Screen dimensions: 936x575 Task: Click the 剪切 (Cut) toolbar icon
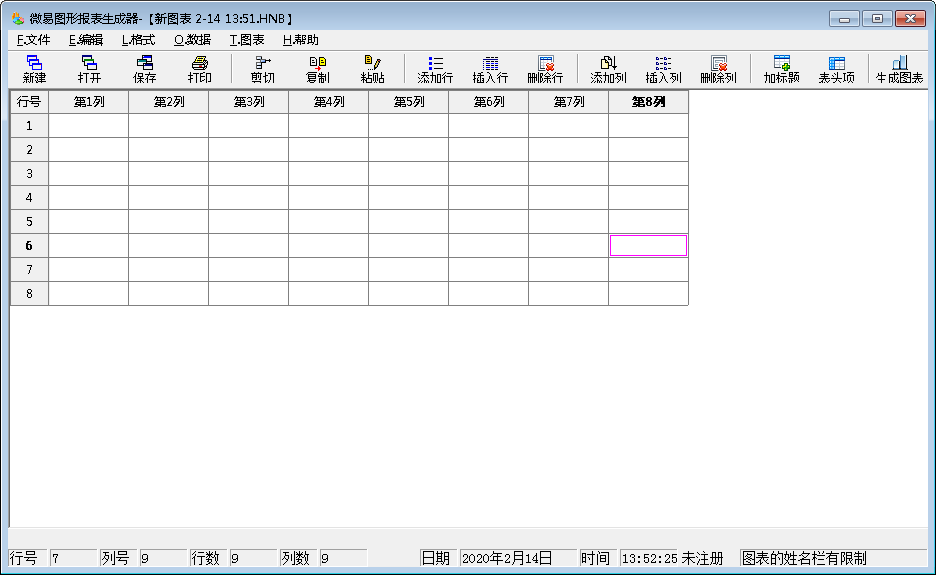point(263,69)
